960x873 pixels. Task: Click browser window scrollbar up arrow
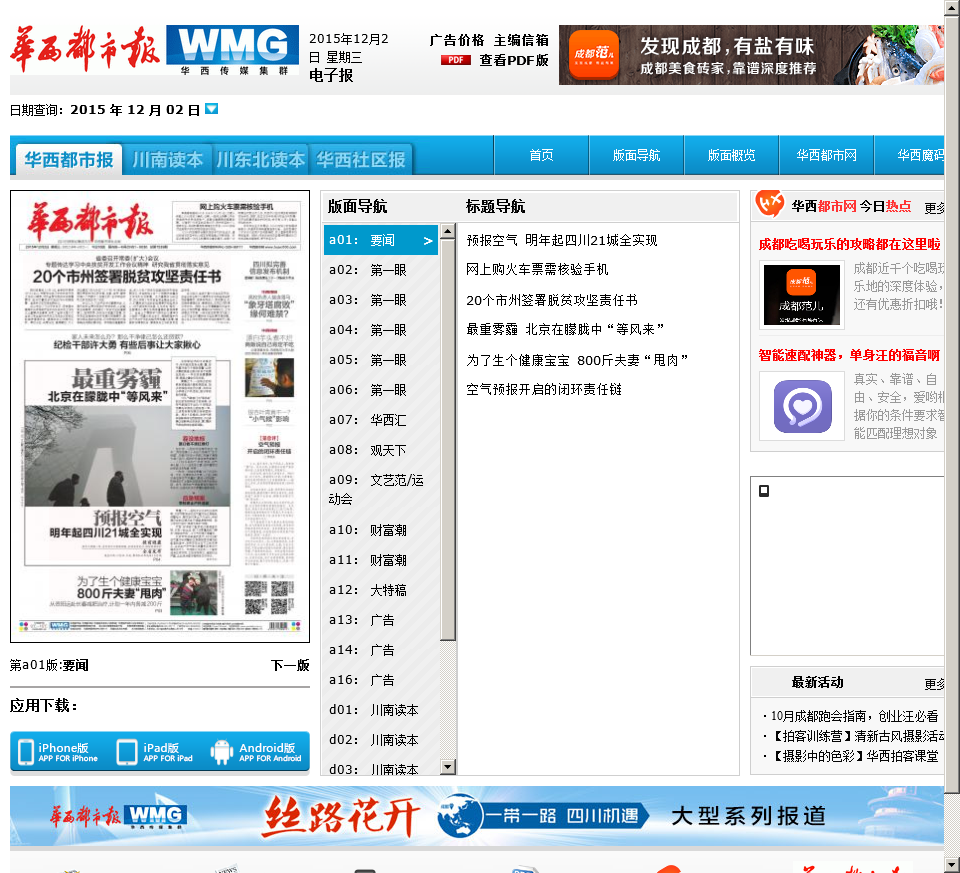coord(952,7)
